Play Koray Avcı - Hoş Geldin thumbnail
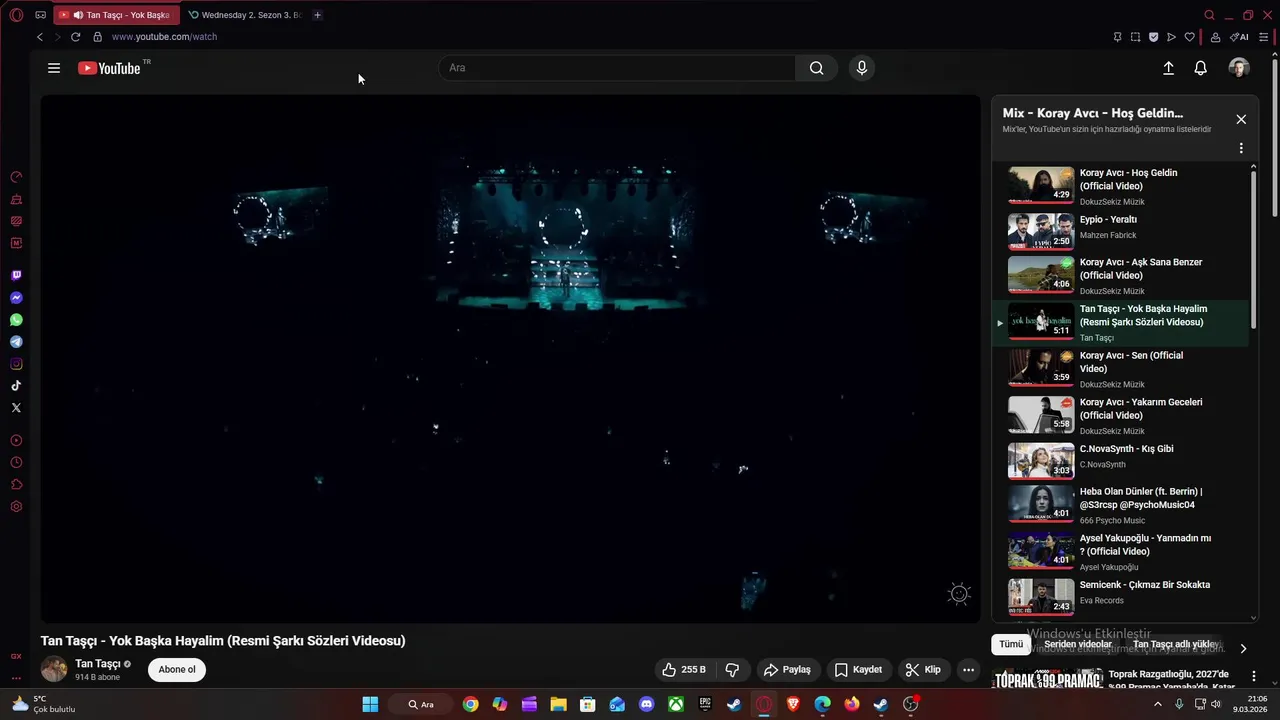1280x720 pixels. coord(1041,185)
